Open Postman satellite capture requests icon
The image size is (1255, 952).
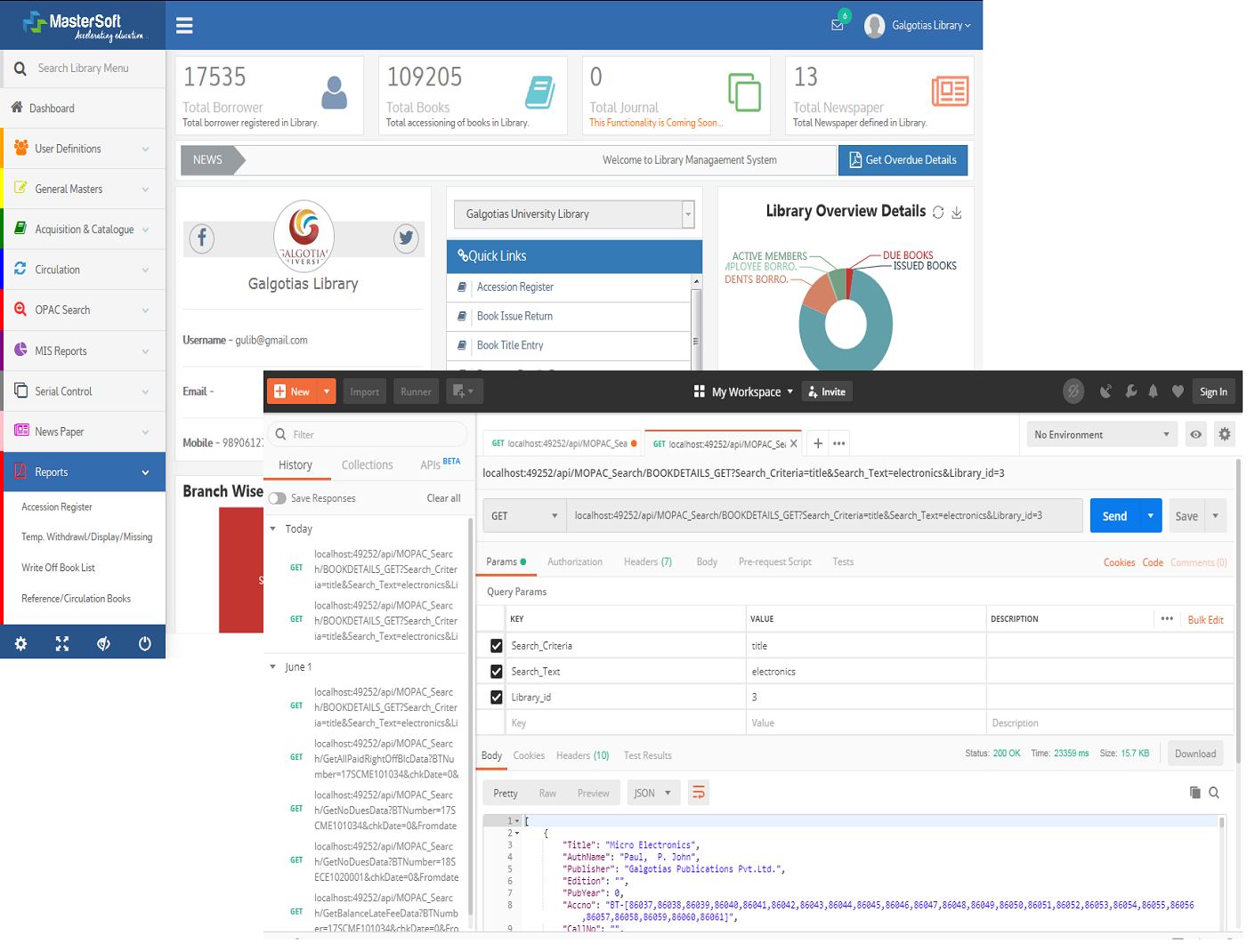point(1105,391)
